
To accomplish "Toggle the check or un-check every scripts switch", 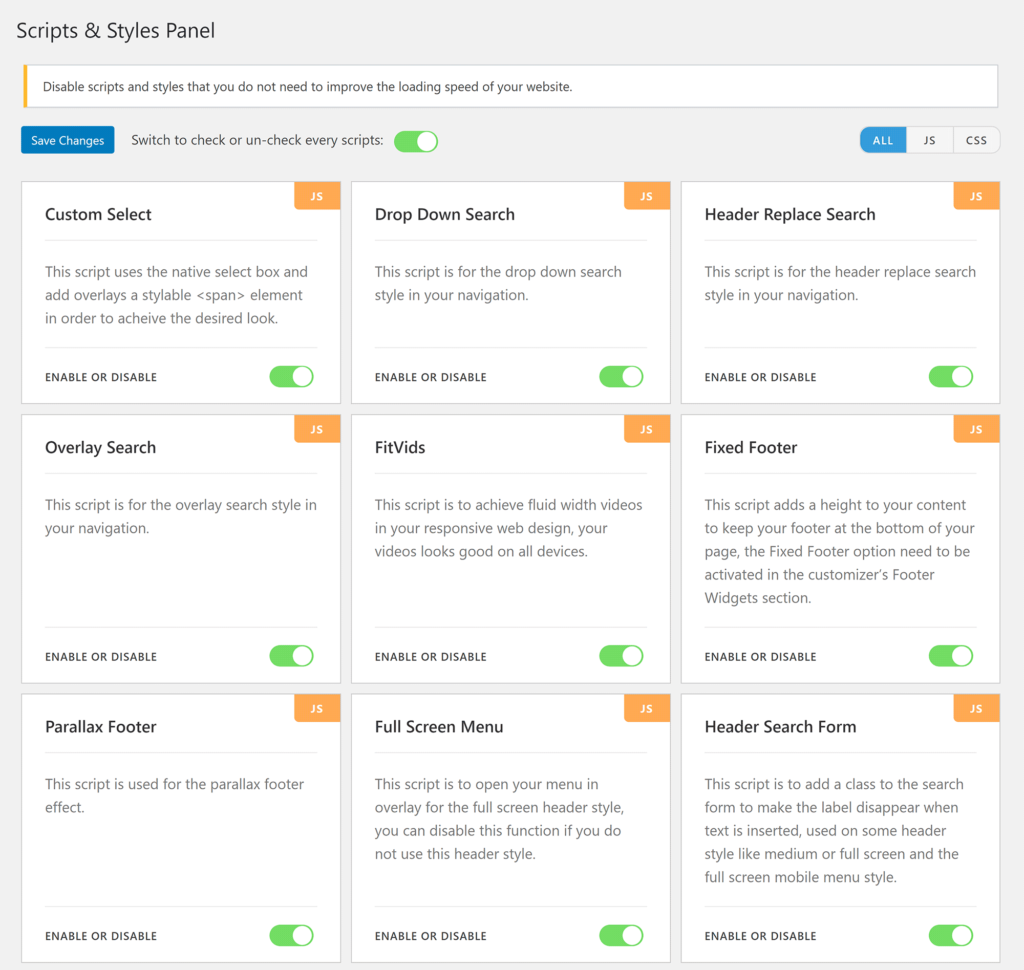I will (416, 141).
